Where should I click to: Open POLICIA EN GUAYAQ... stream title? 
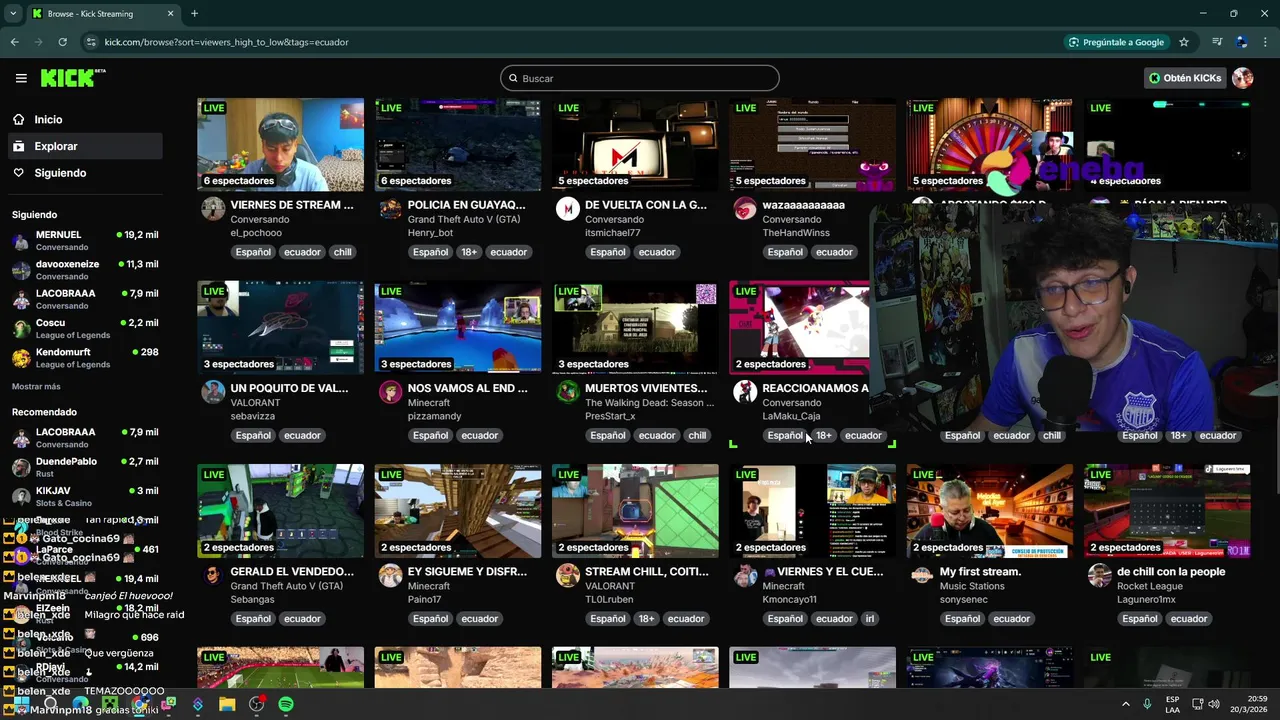tap(467, 205)
